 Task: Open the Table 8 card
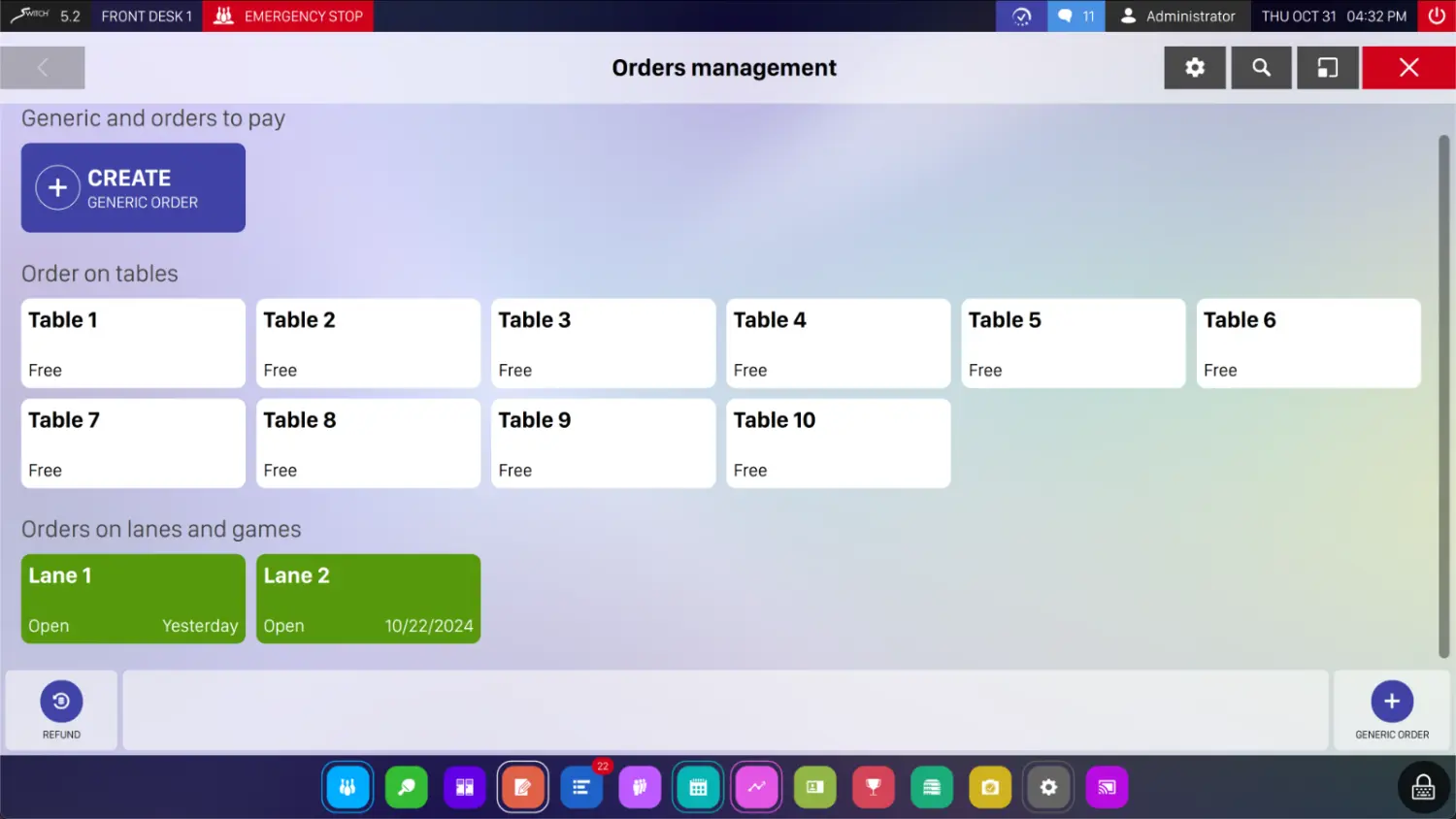pyautogui.click(x=368, y=443)
